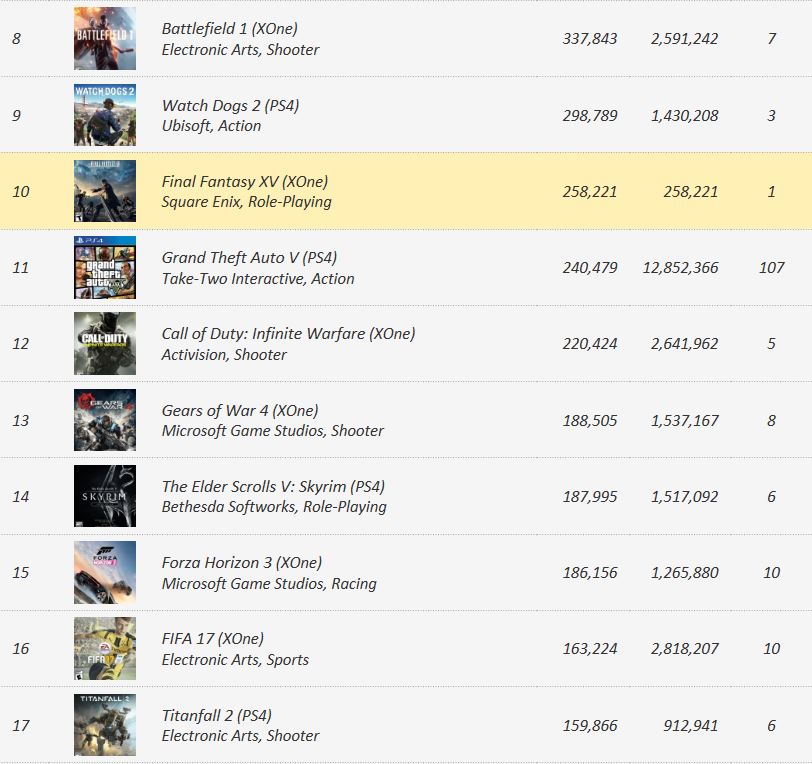Open the Skyrim cover thumbnail
The height and width of the screenshot is (764, 812).
(105, 496)
